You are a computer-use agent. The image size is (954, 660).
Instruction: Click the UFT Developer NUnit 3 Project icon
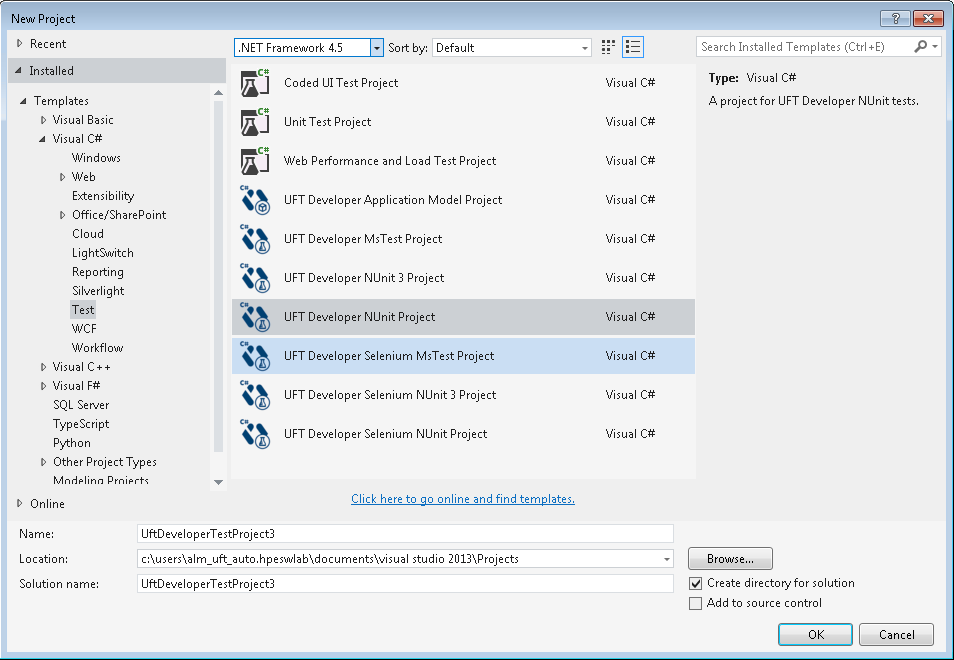pyautogui.click(x=256, y=278)
